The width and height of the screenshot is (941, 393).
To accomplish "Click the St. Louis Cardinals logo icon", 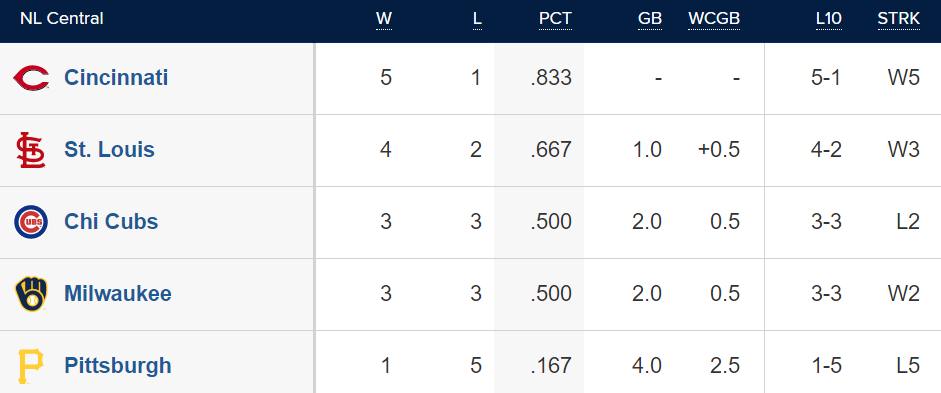I will pyautogui.click(x=31, y=149).
